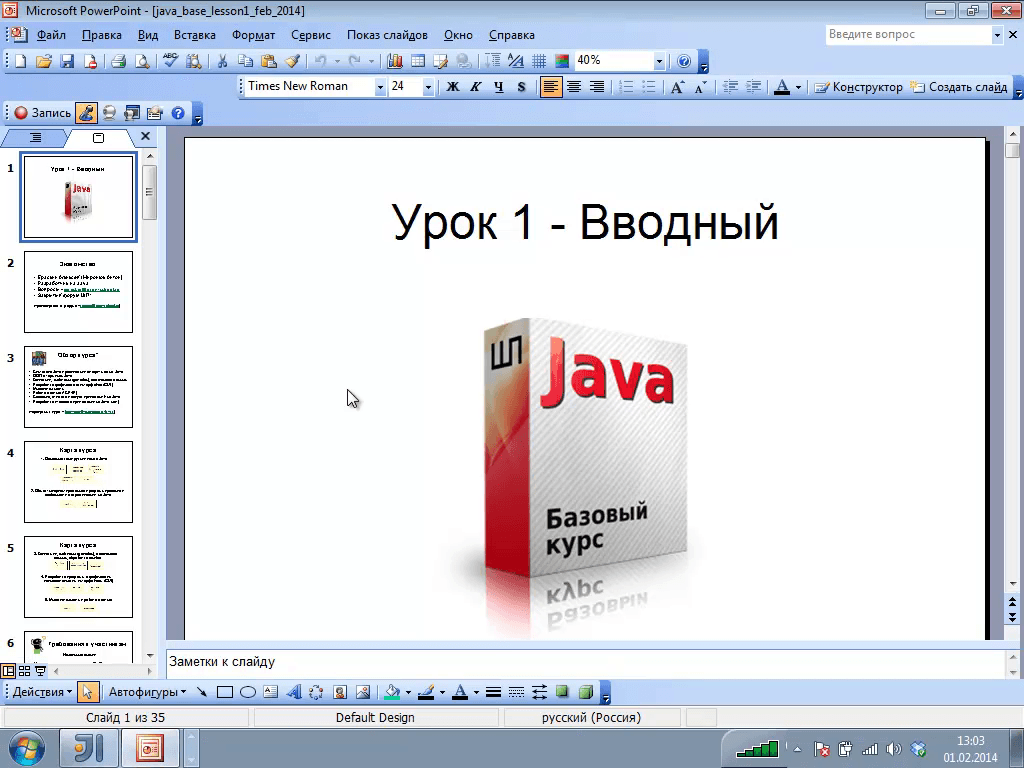Insert a diagram or organization chart
Screen dimensions: 1024x768
click(316, 692)
